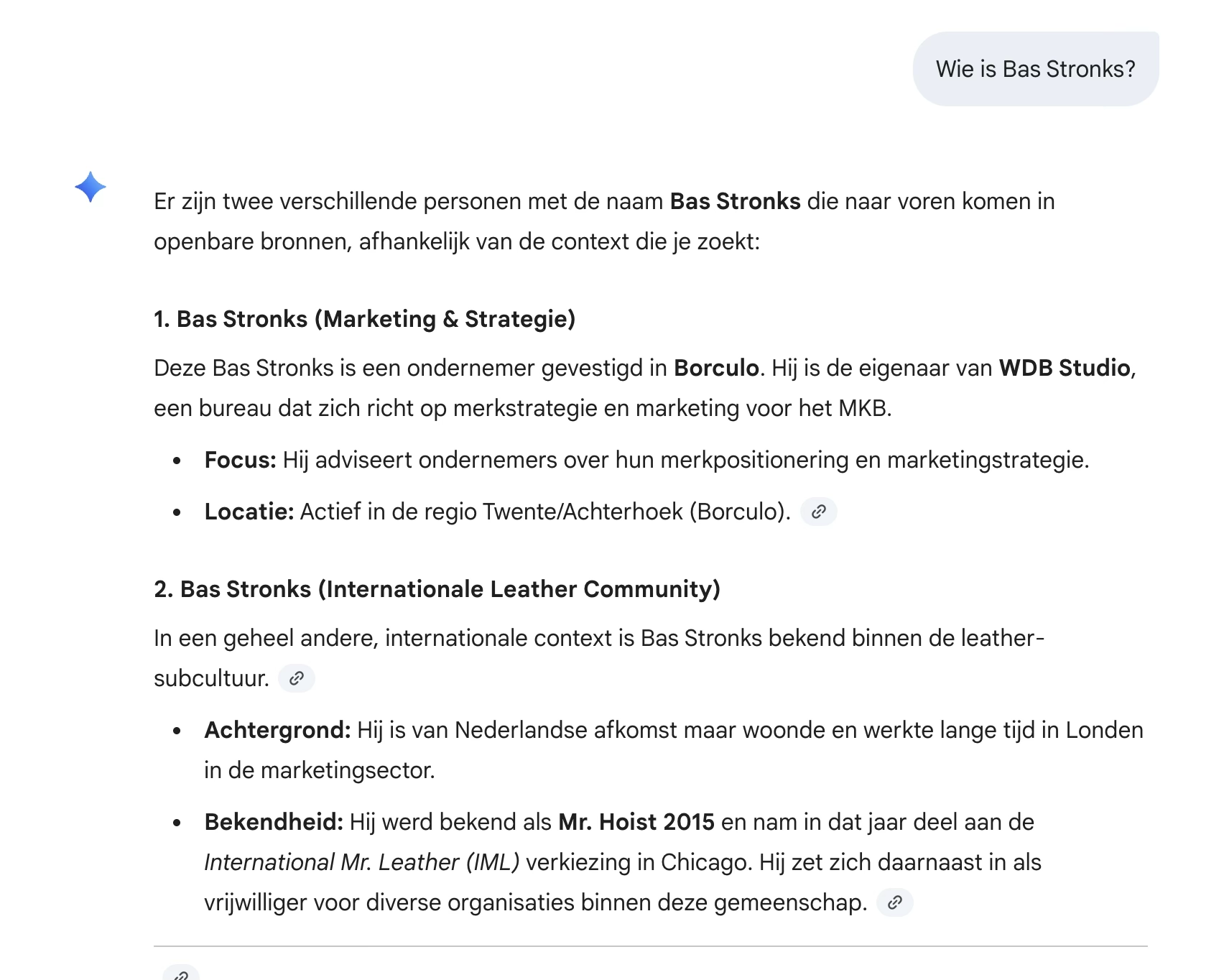
Task: Click the bold 'Locatie:' label
Action: point(249,512)
